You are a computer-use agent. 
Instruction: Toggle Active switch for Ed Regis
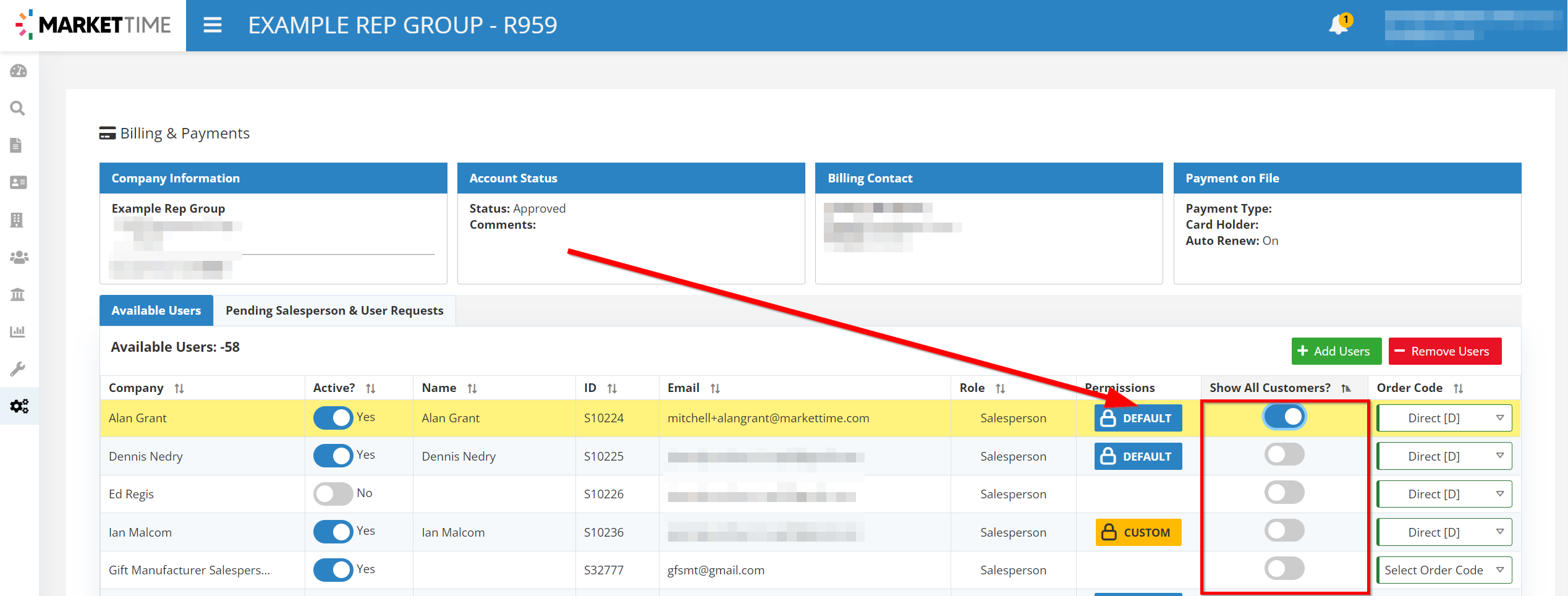point(333,494)
